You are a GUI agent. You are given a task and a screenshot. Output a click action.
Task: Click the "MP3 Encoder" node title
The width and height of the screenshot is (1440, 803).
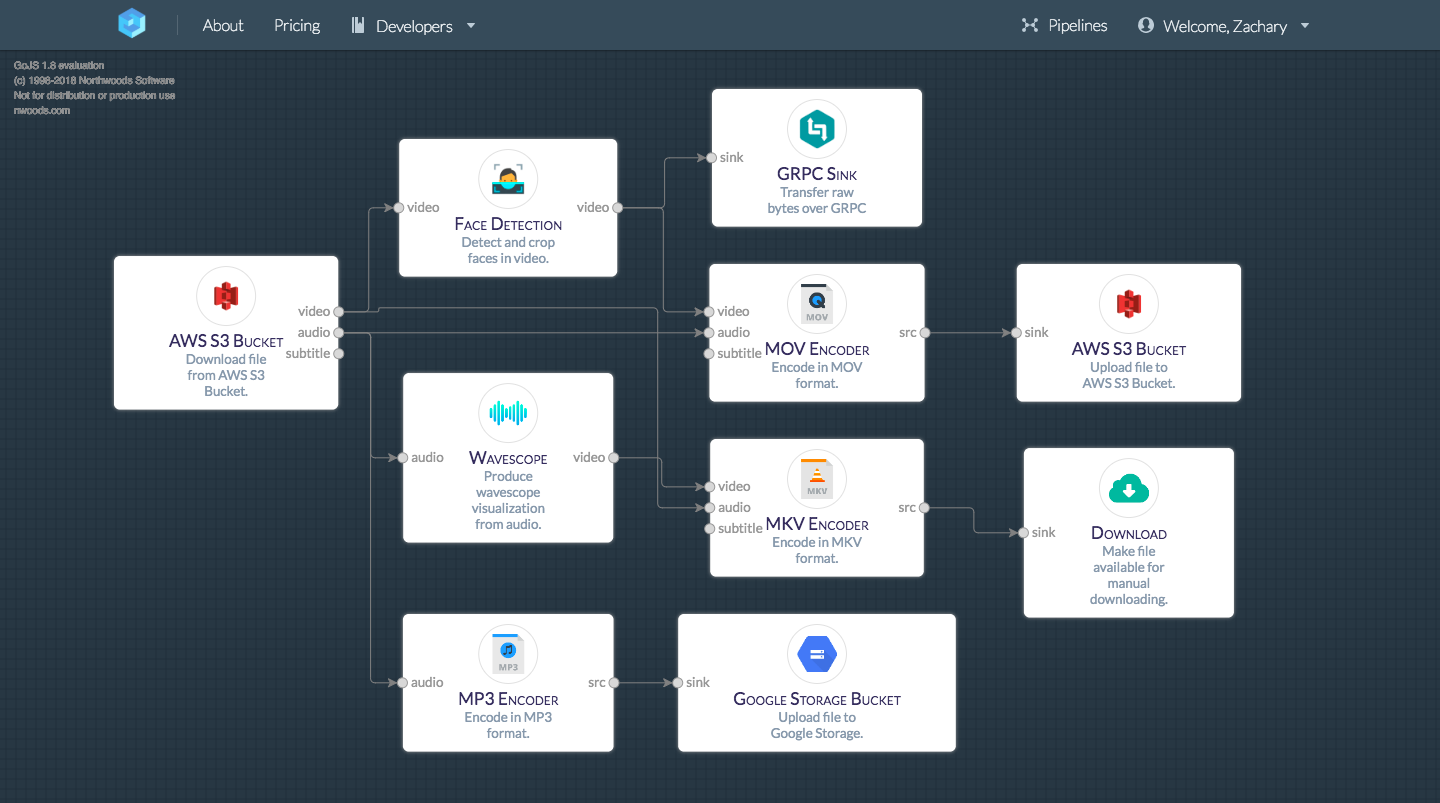[508, 699]
